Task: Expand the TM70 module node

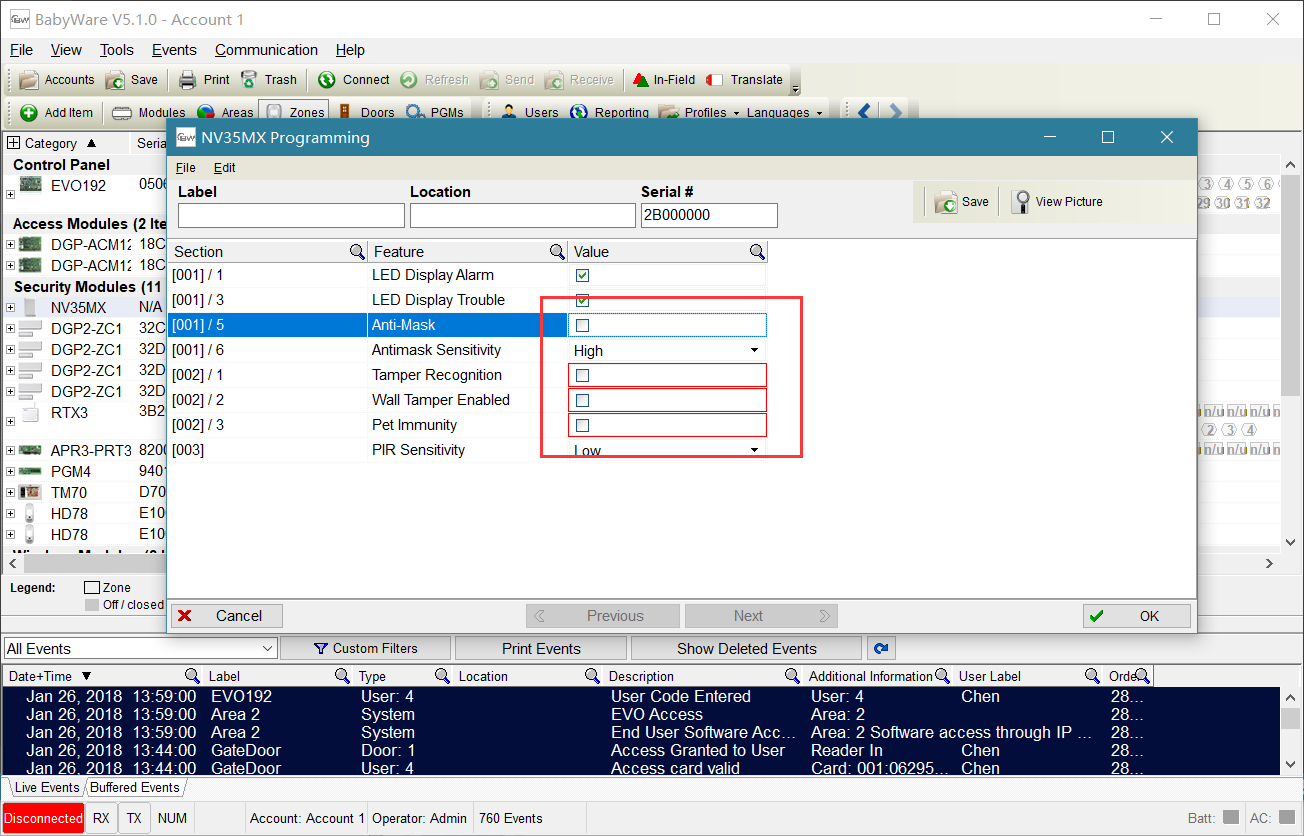Action: click(x=11, y=492)
